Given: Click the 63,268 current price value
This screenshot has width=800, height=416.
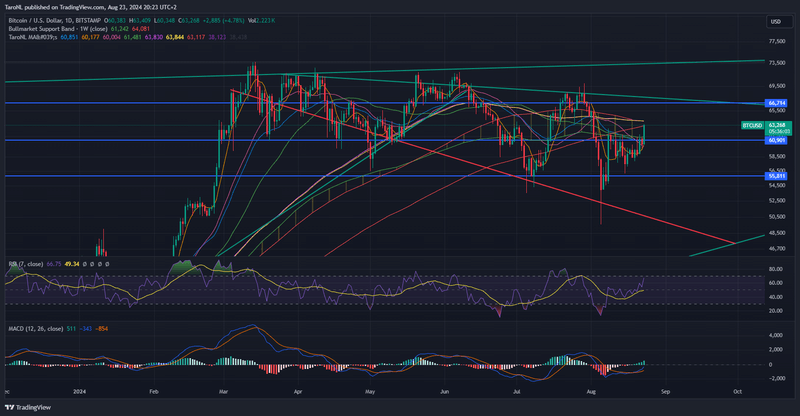Looking at the screenshot, I should (x=777, y=125).
